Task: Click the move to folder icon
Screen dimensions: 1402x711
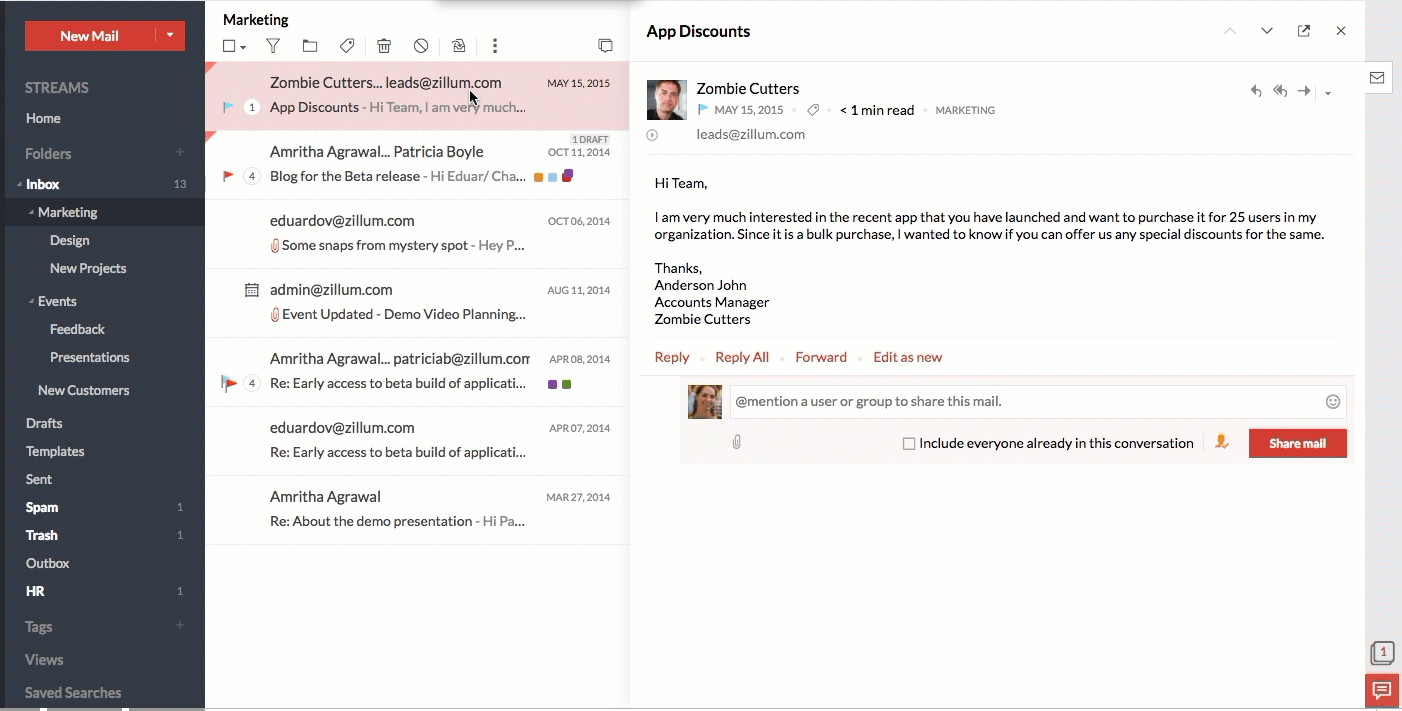Action: coord(310,46)
